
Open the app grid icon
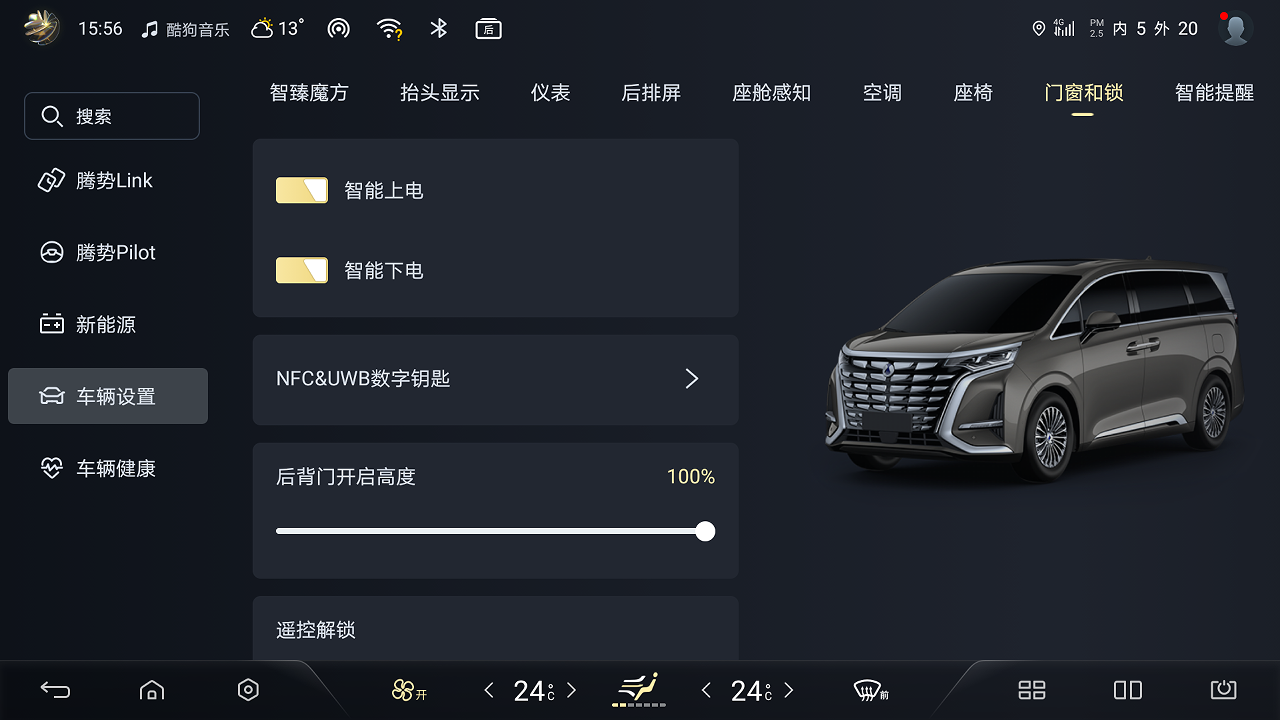(1031, 690)
